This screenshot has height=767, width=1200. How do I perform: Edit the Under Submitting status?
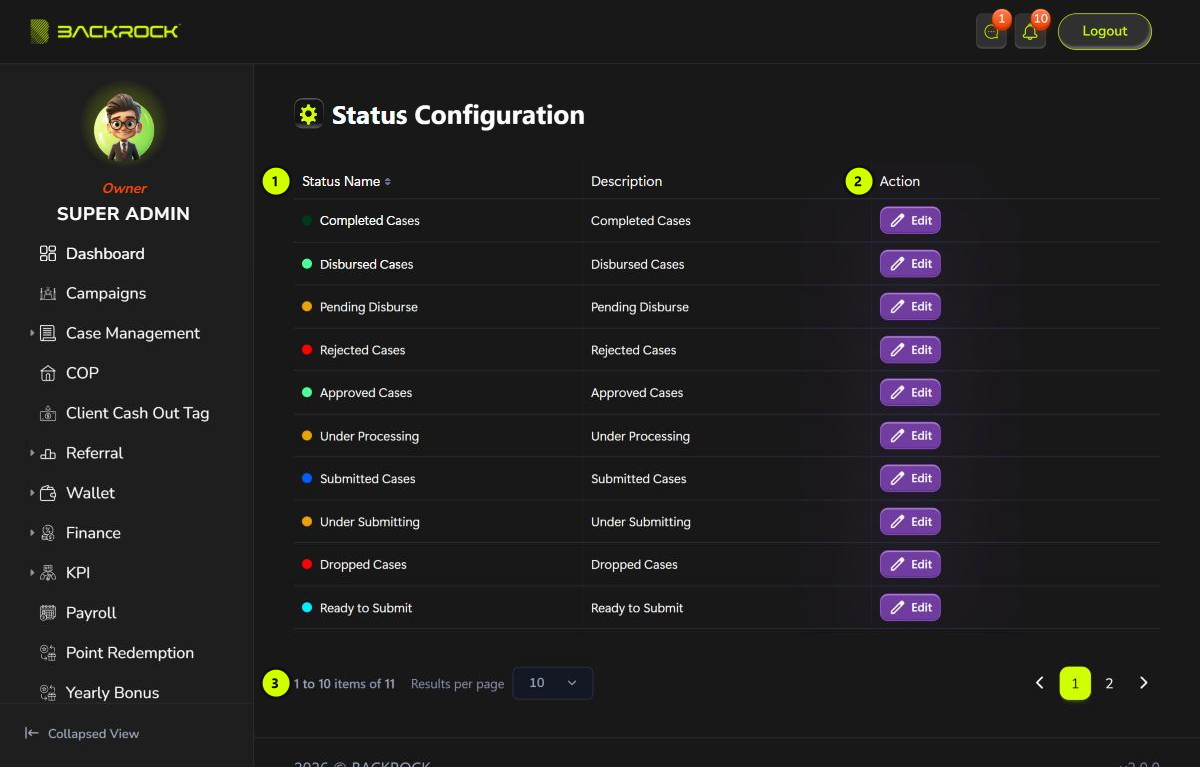coord(910,522)
